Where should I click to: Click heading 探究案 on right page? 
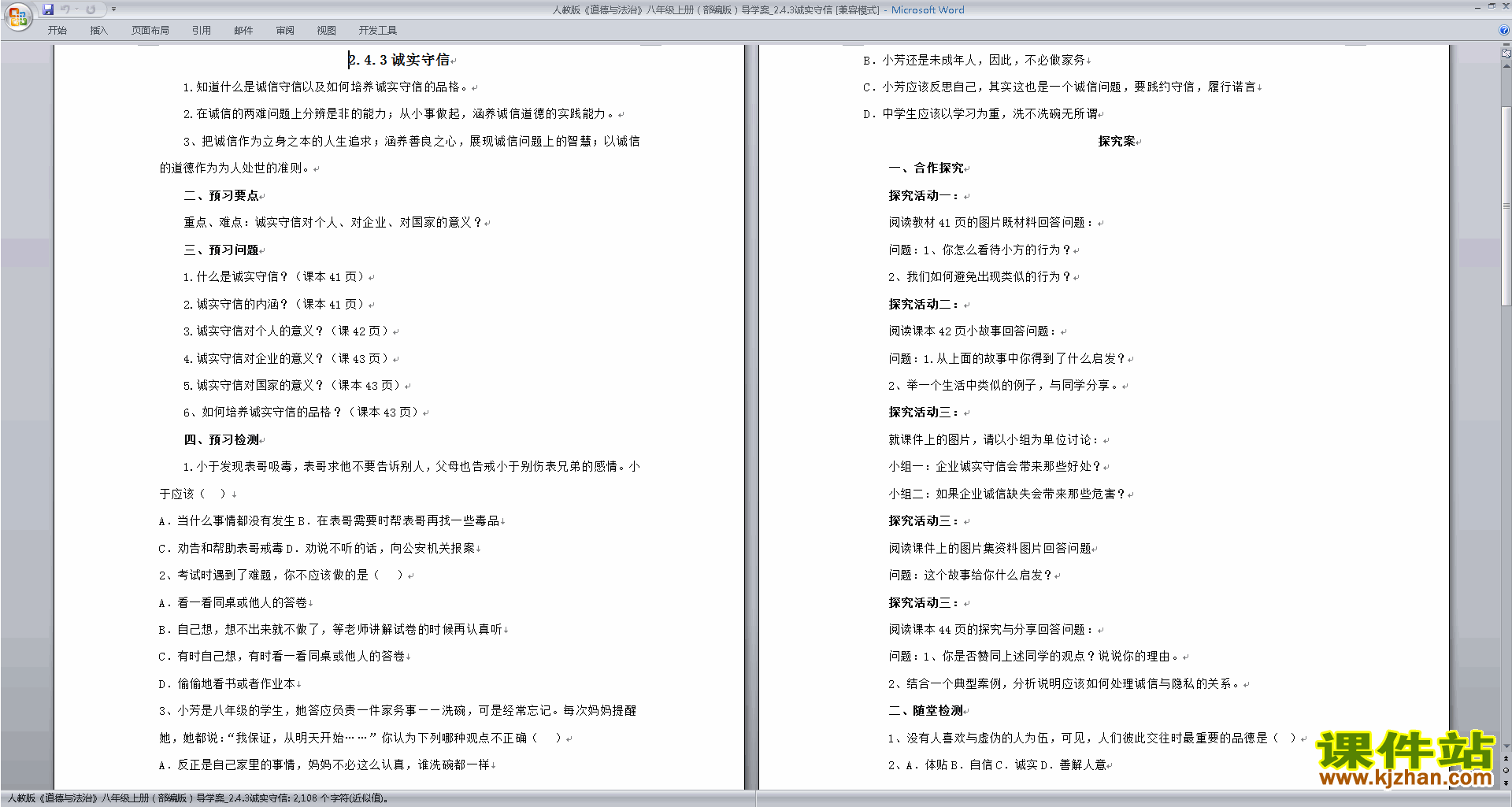(1117, 142)
